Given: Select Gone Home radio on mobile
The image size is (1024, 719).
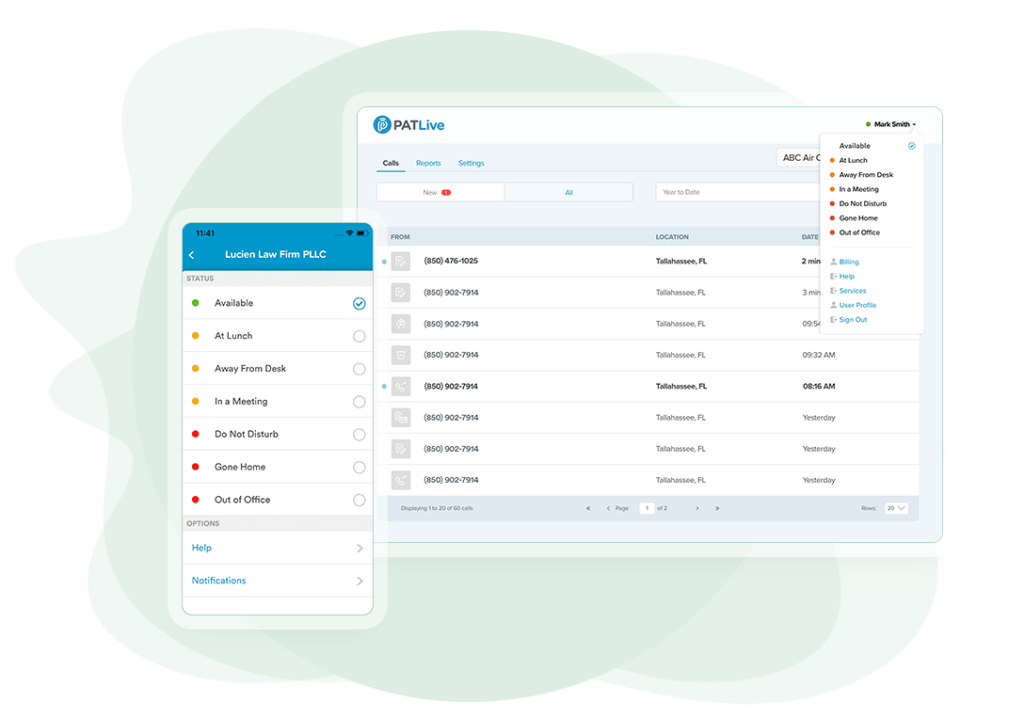Looking at the screenshot, I should [359, 467].
